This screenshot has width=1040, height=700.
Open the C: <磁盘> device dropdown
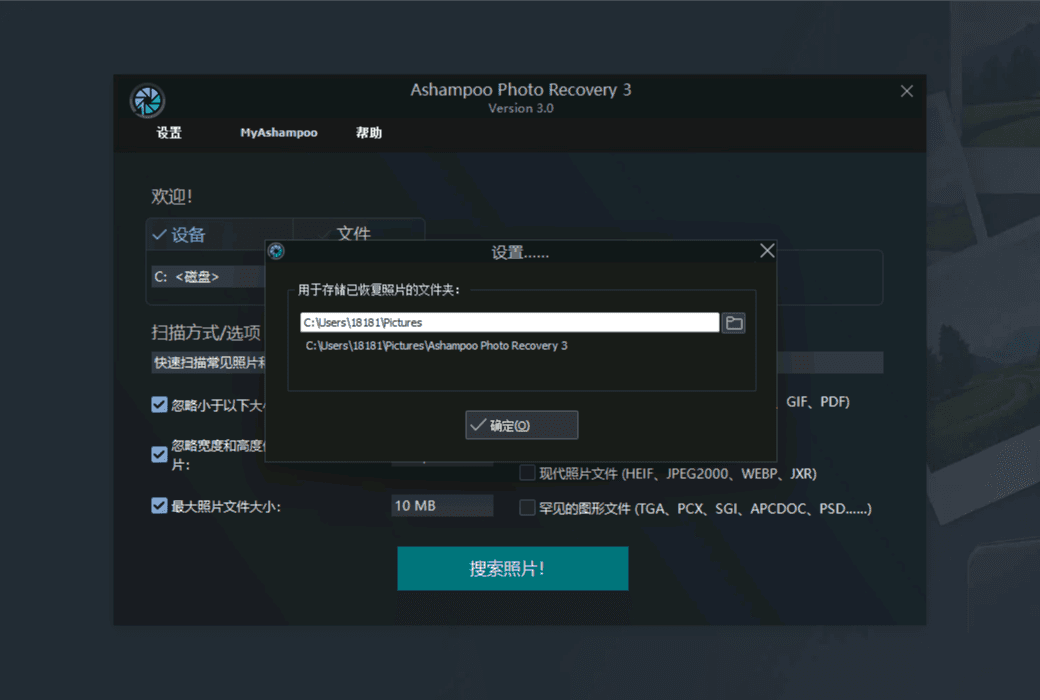(x=209, y=277)
